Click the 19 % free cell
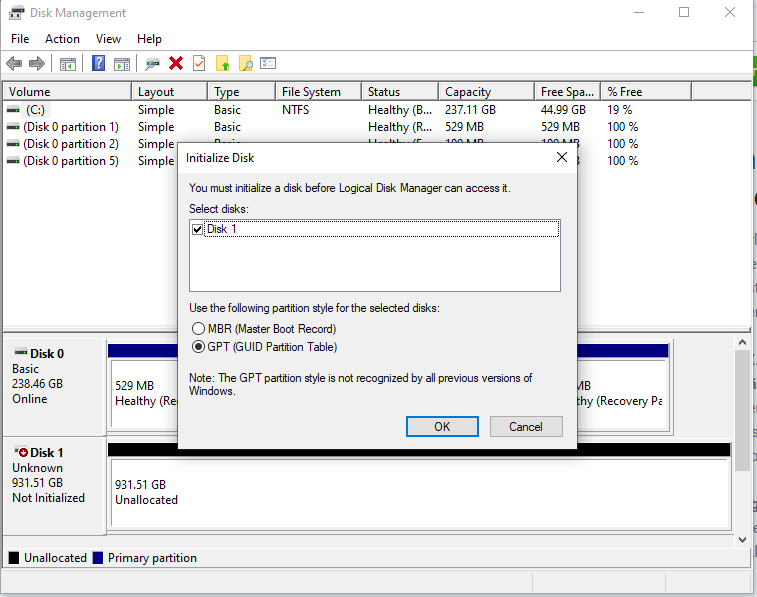Viewport: 757px width, 597px height. 620,110
